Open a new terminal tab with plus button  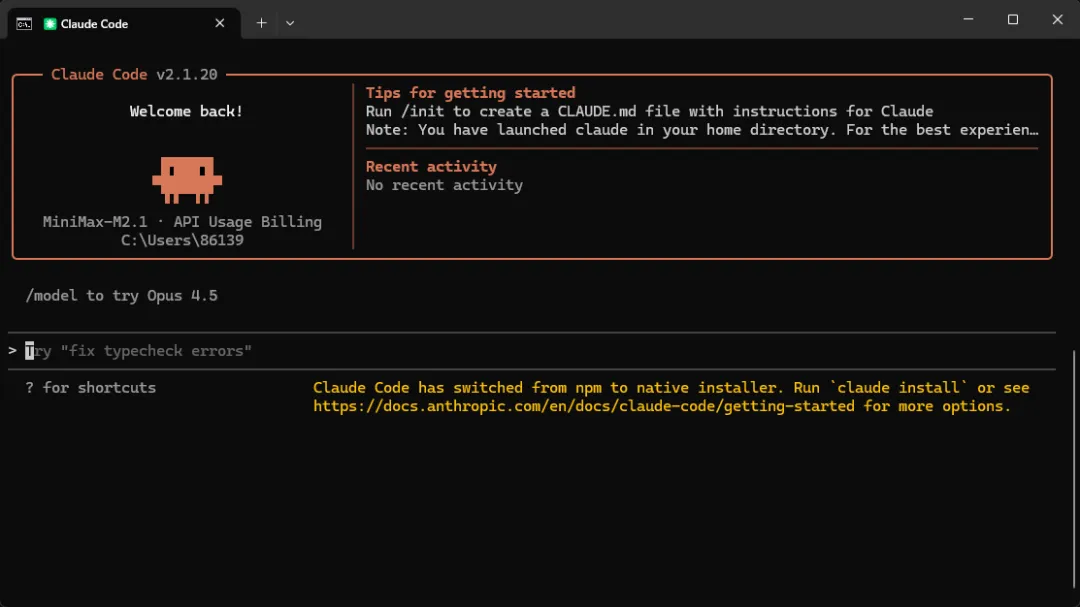[x=261, y=23]
